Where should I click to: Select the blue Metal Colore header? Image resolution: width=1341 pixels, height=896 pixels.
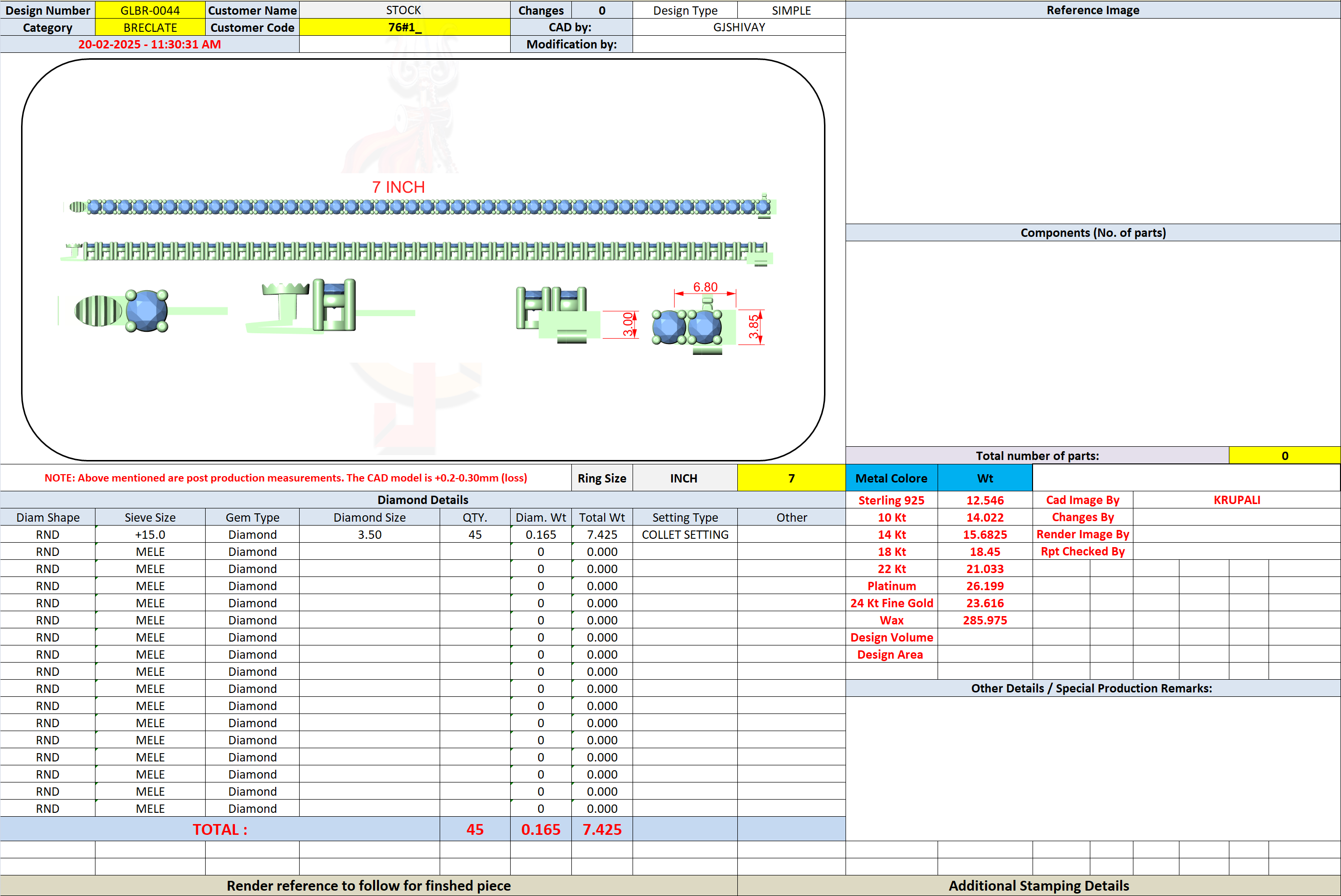tap(891, 478)
